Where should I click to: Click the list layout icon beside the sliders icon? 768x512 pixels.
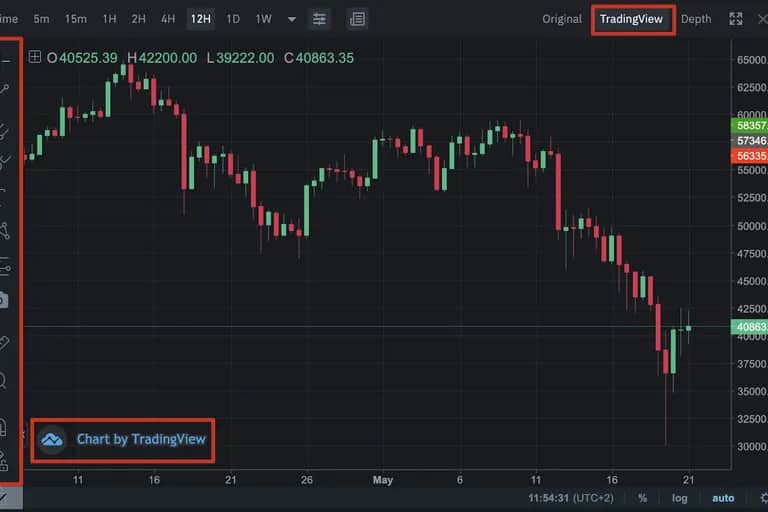[357, 19]
